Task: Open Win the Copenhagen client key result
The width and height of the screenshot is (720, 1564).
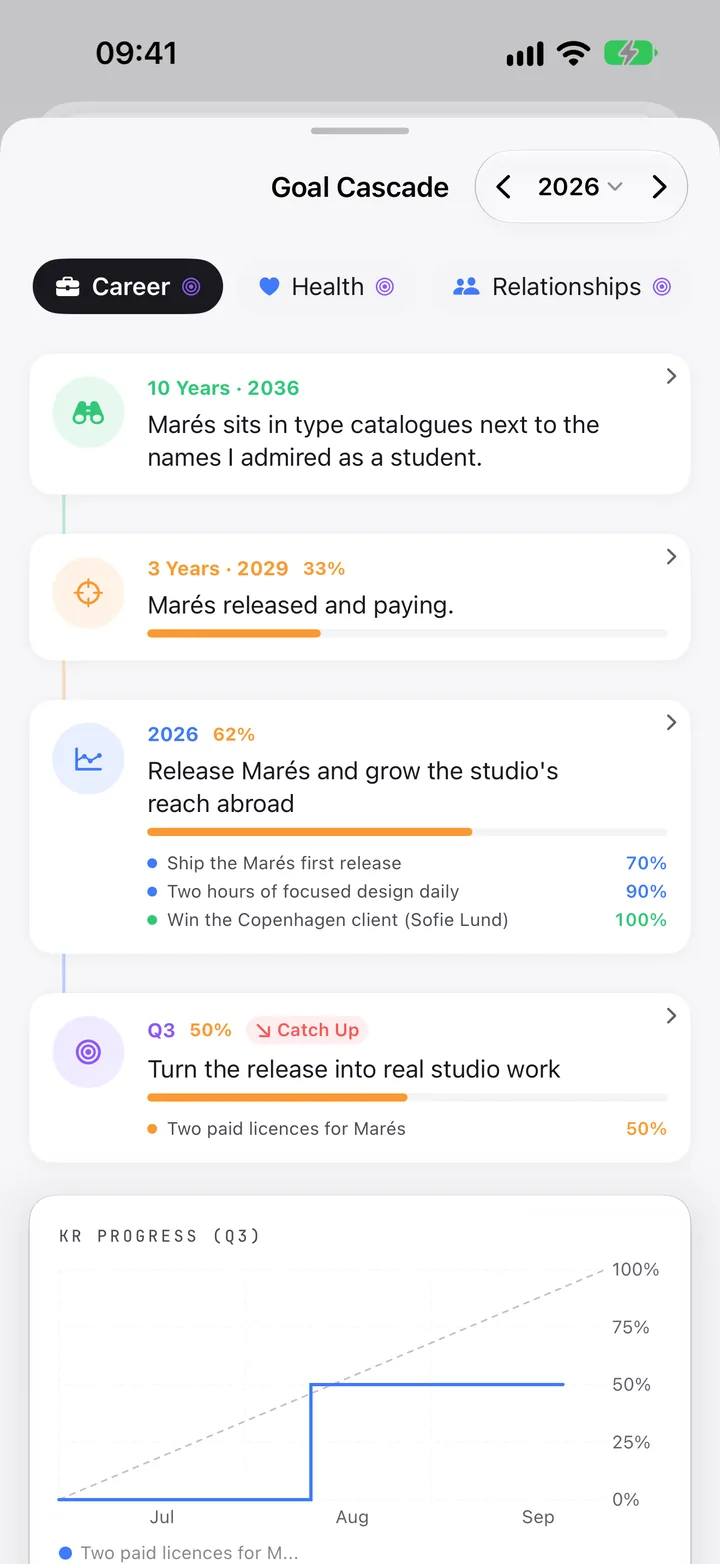Action: coord(407,920)
